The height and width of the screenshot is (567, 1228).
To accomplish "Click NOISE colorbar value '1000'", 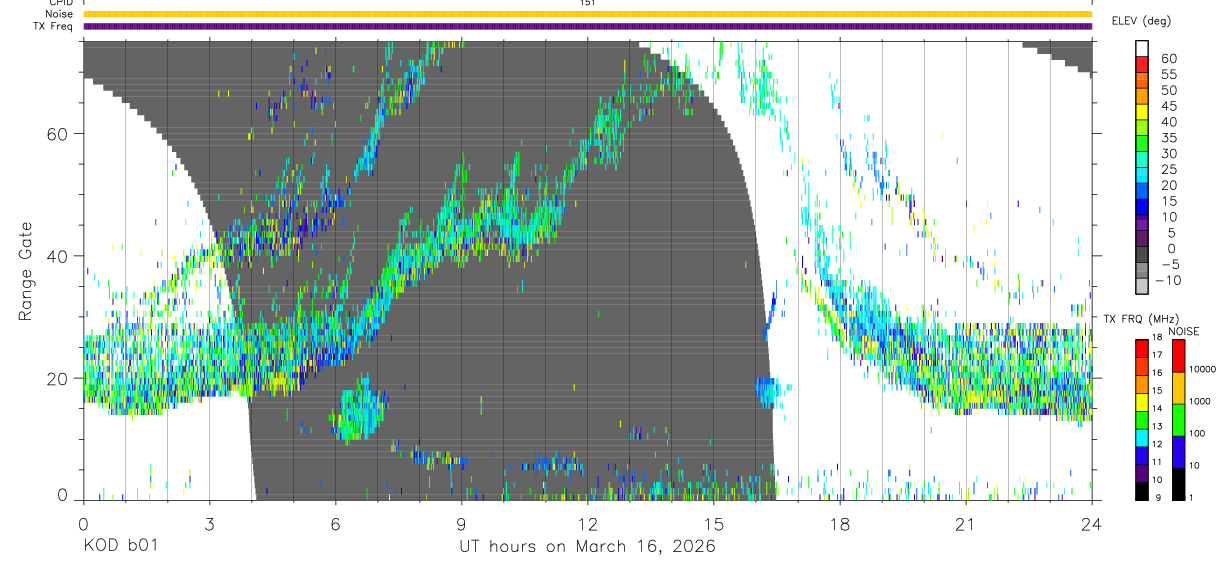I will [1200, 401].
